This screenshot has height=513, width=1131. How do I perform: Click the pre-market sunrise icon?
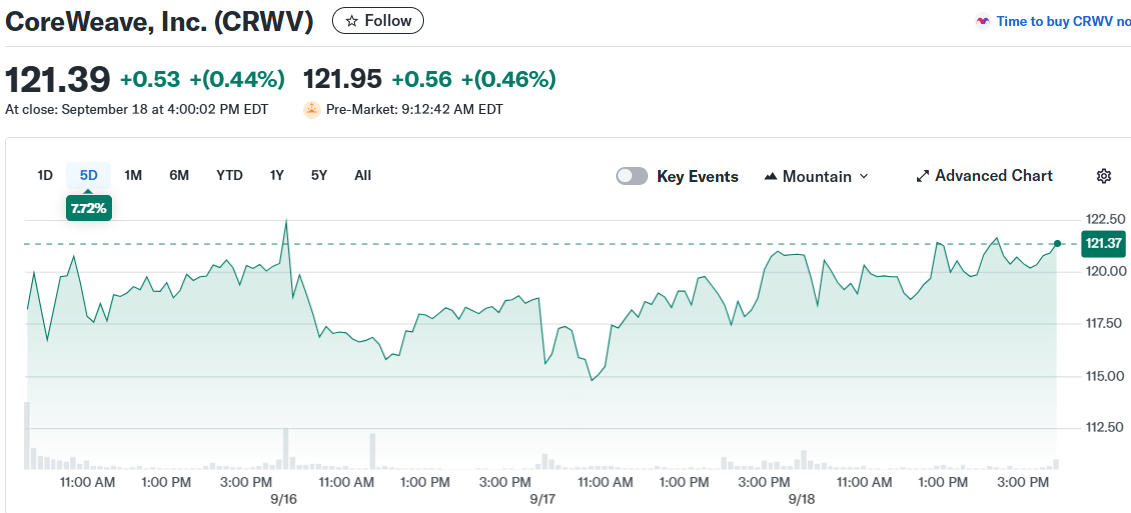tap(312, 110)
